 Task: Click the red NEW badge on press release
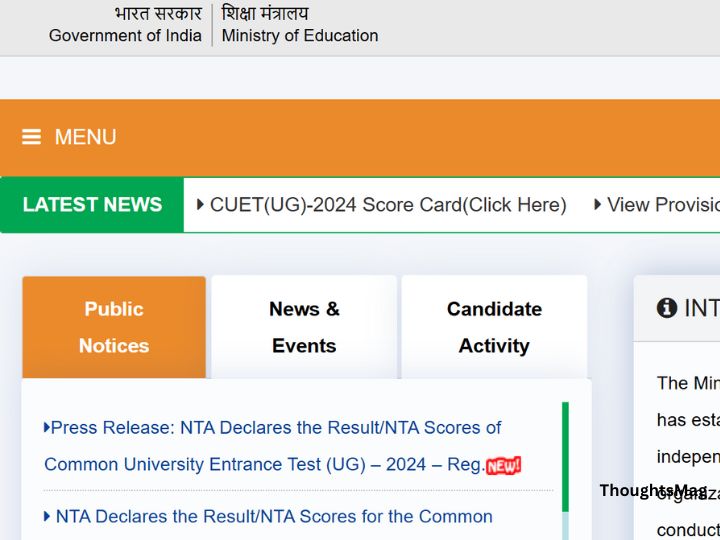pos(503,466)
